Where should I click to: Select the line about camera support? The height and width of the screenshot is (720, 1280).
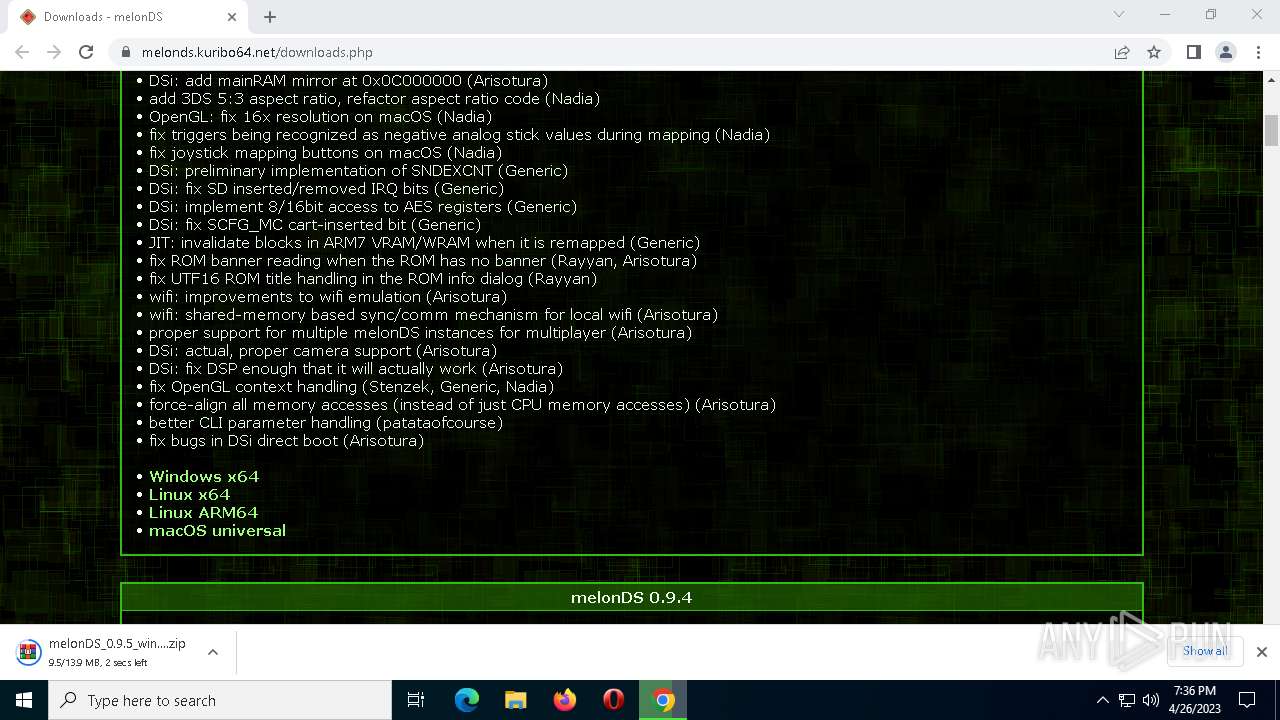pos(323,351)
